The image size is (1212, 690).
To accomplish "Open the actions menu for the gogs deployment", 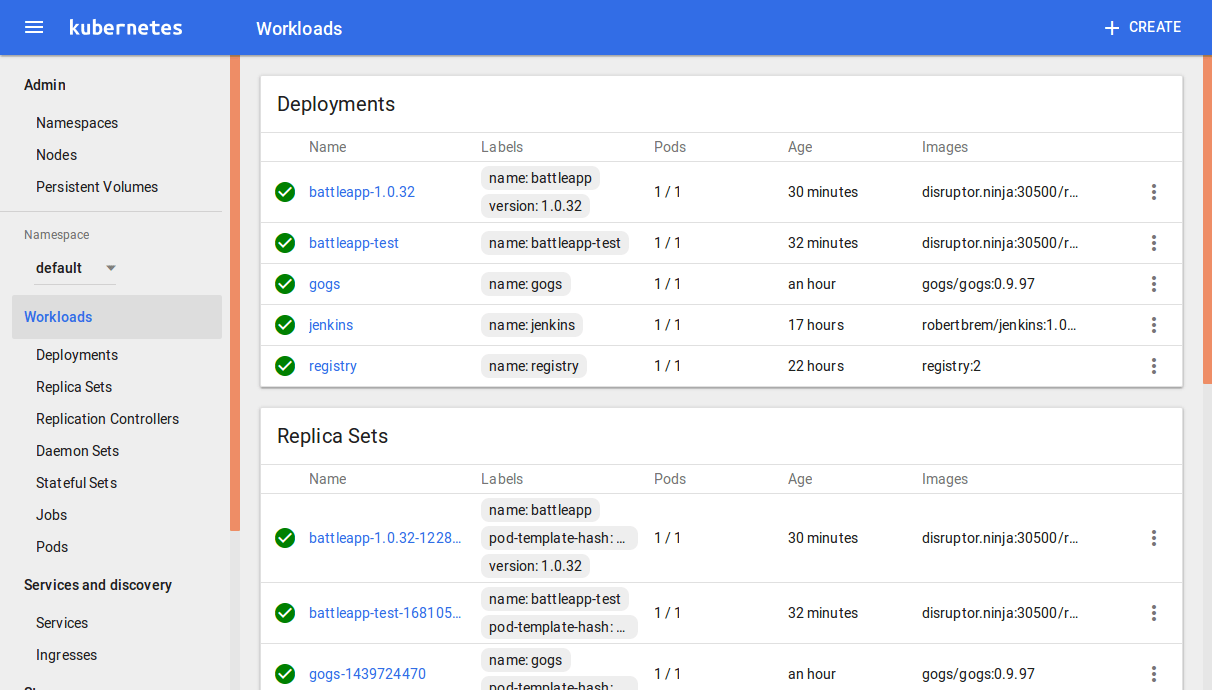I will tap(1154, 283).
